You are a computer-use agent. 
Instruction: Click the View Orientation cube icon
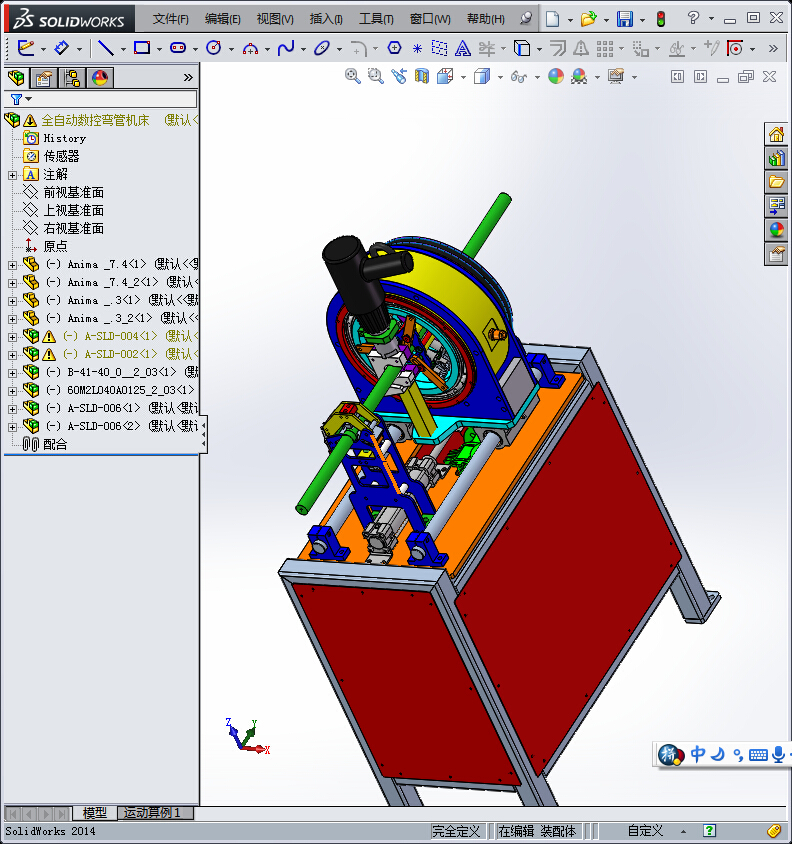(445, 76)
